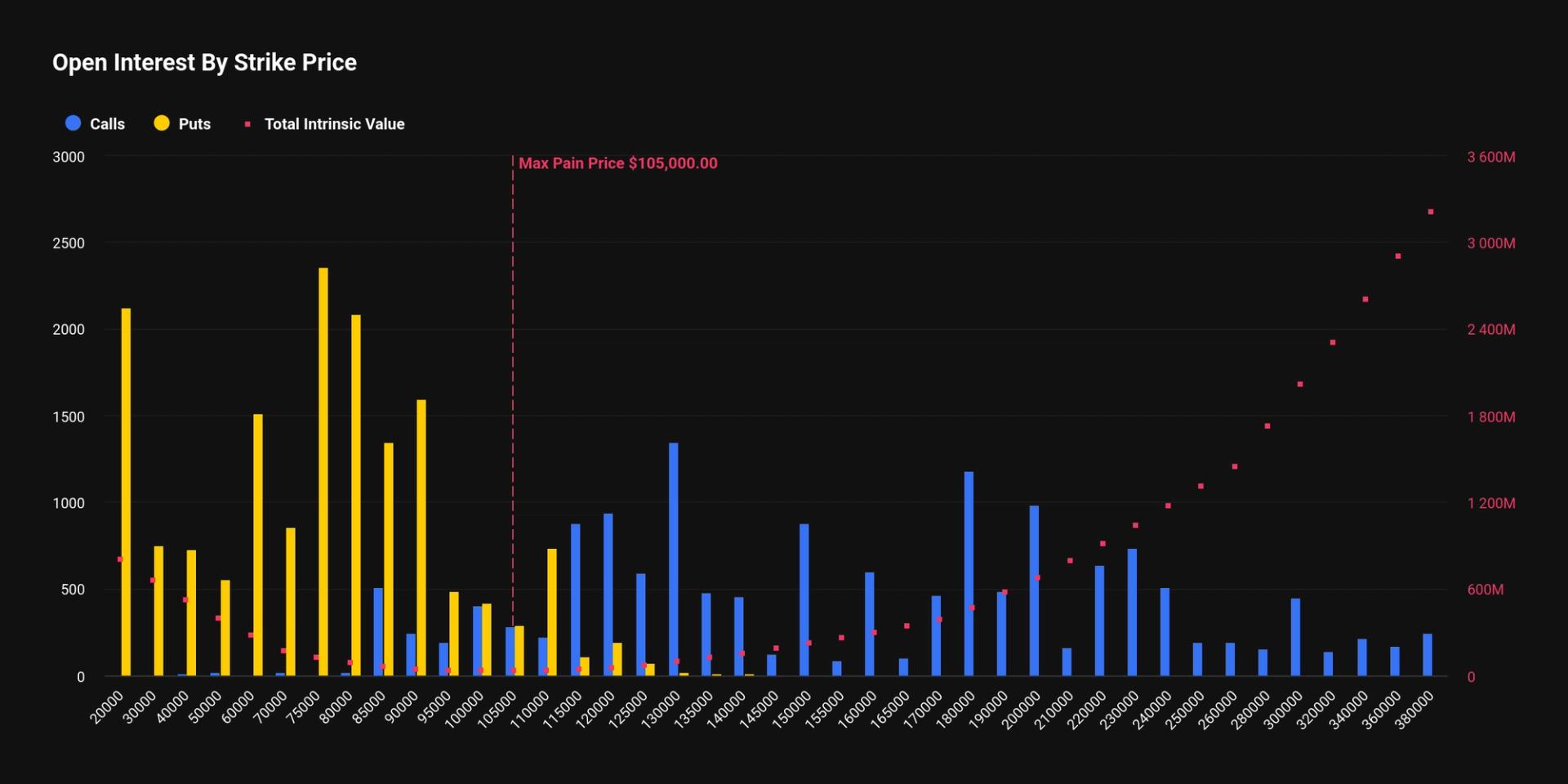
Task: Click the highest red intrinsic value marker at 380000
Action: pyautogui.click(x=1431, y=212)
